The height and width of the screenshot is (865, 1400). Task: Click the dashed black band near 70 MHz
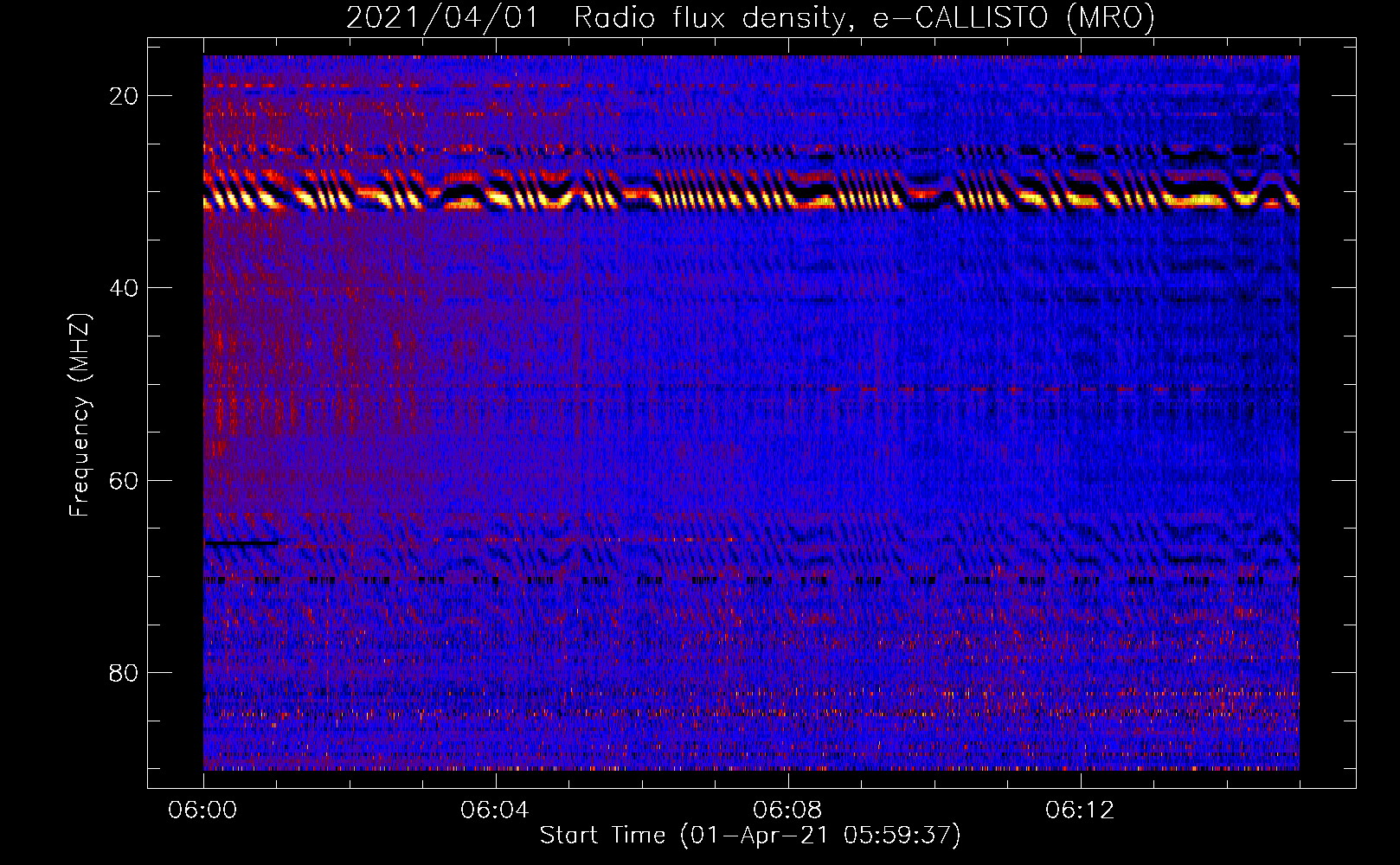pos(751,580)
